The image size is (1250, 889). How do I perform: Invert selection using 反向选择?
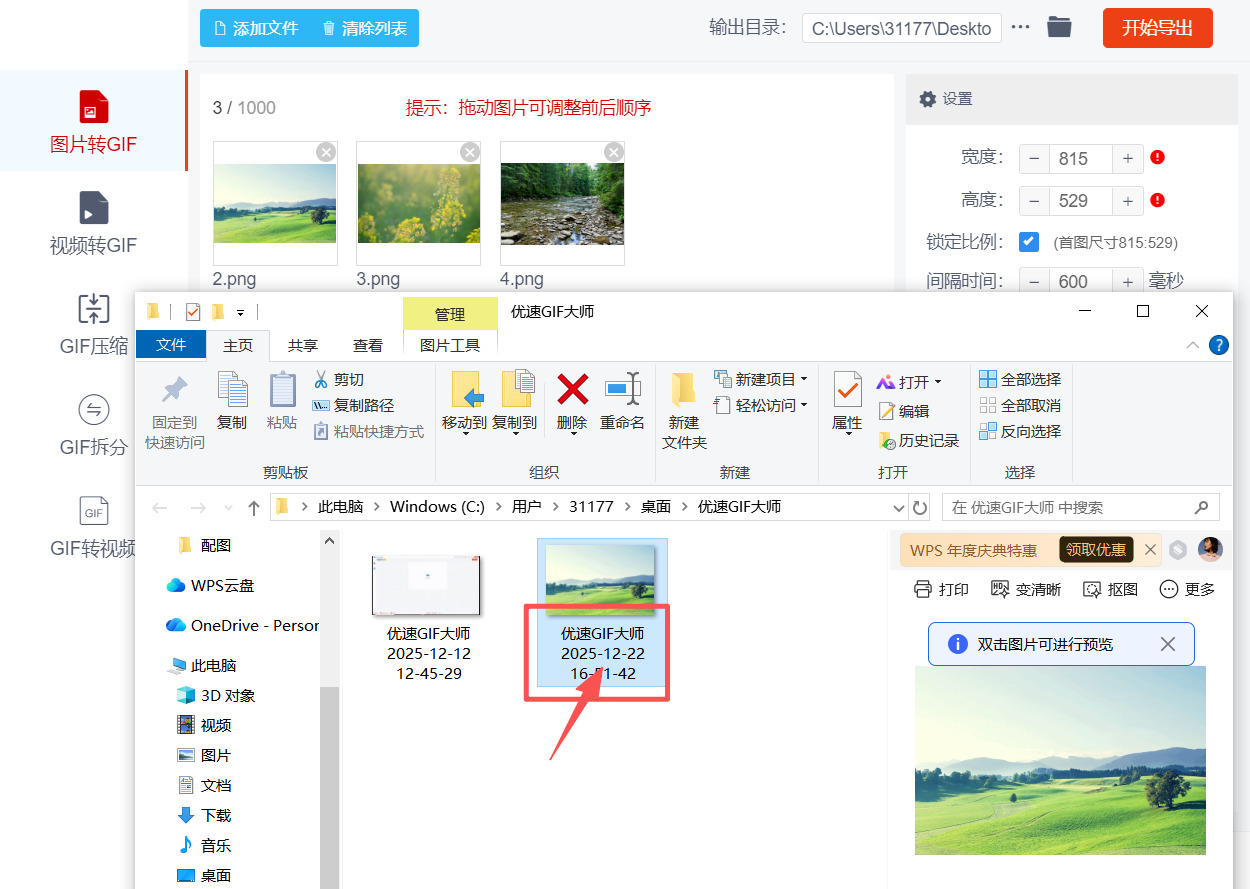tap(1020, 431)
